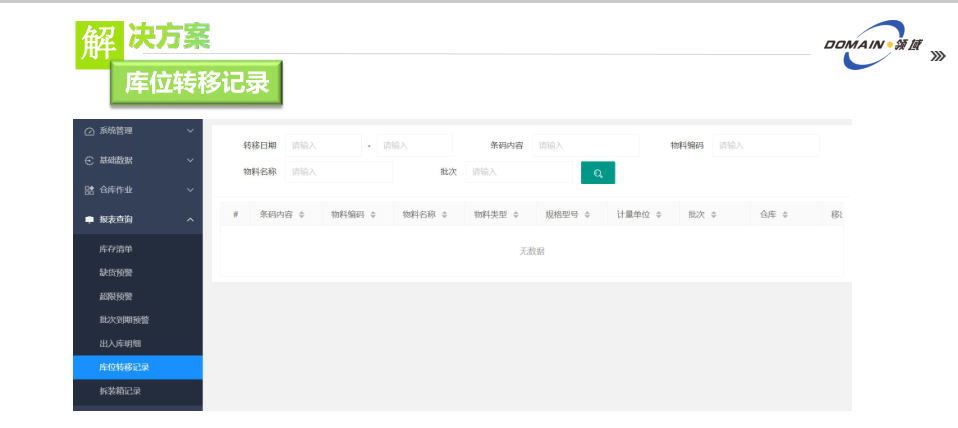The width and height of the screenshot is (958, 428).
Task: Expand the 仓库作业 menu chevron
Action: 190,190
